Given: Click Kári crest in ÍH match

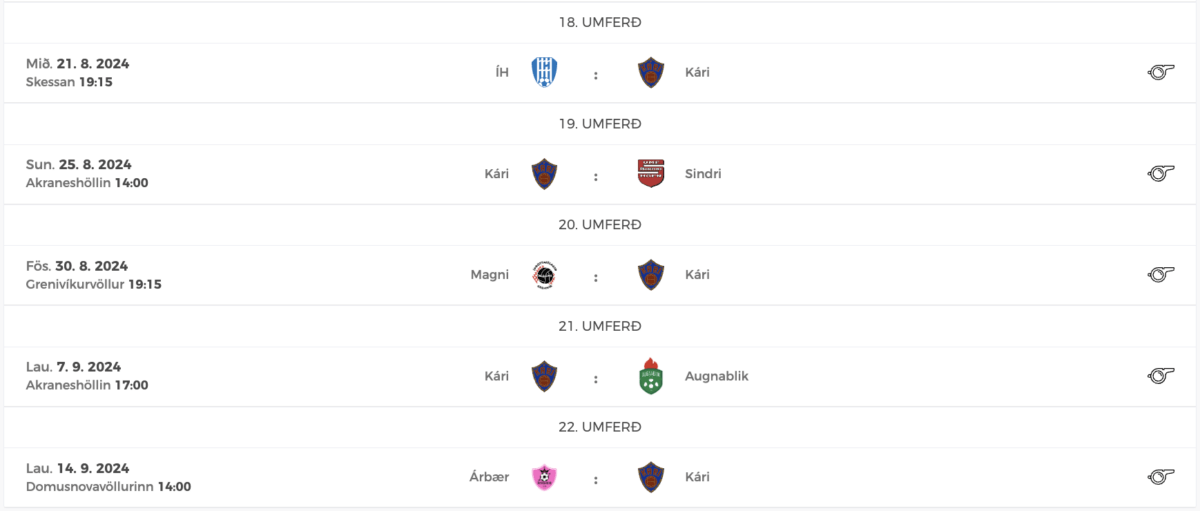Looking at the screenshot, I should click(651, 72).
